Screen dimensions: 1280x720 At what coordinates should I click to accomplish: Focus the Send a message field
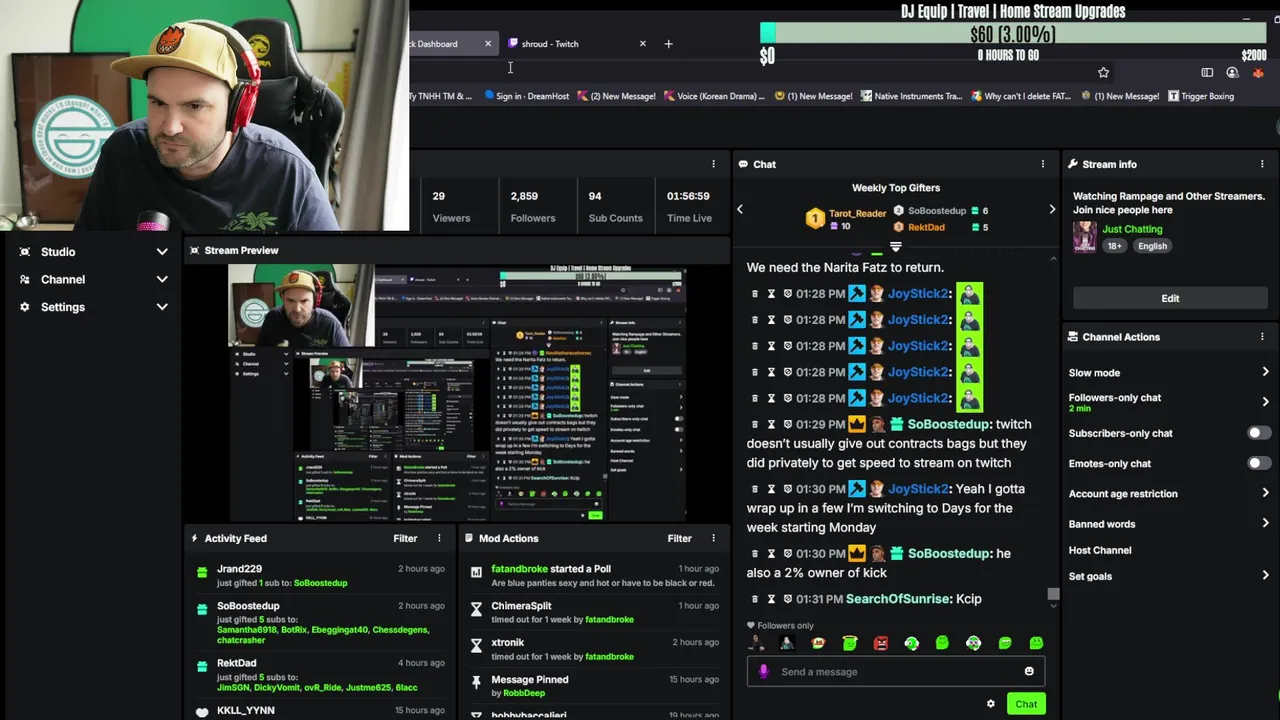[x=896, y=672]
